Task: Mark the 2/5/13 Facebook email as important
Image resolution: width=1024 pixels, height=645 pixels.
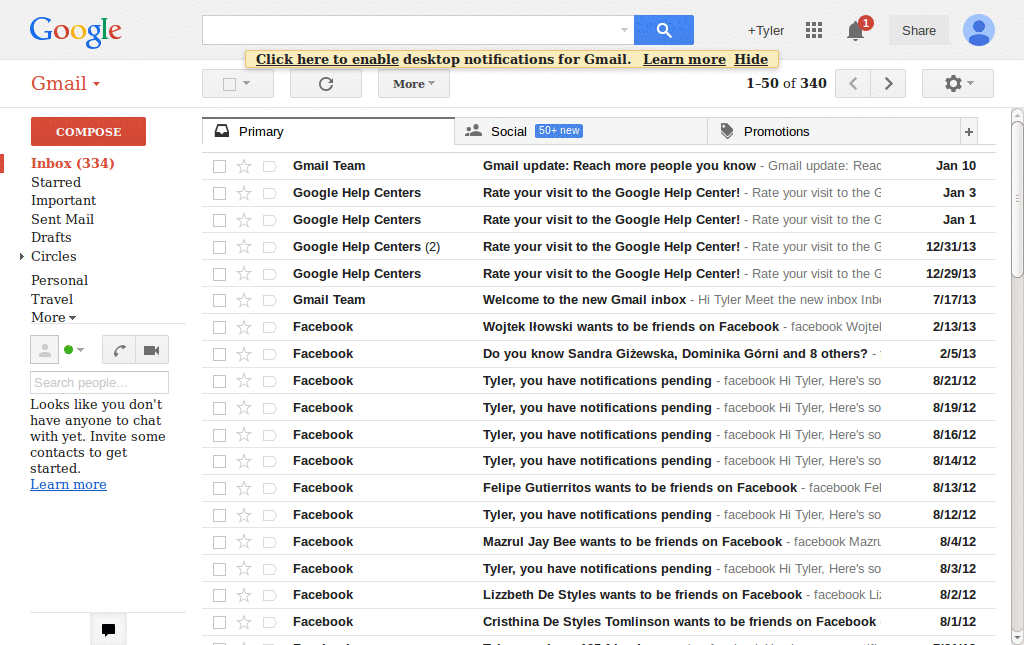Action: tap(270, 354)
